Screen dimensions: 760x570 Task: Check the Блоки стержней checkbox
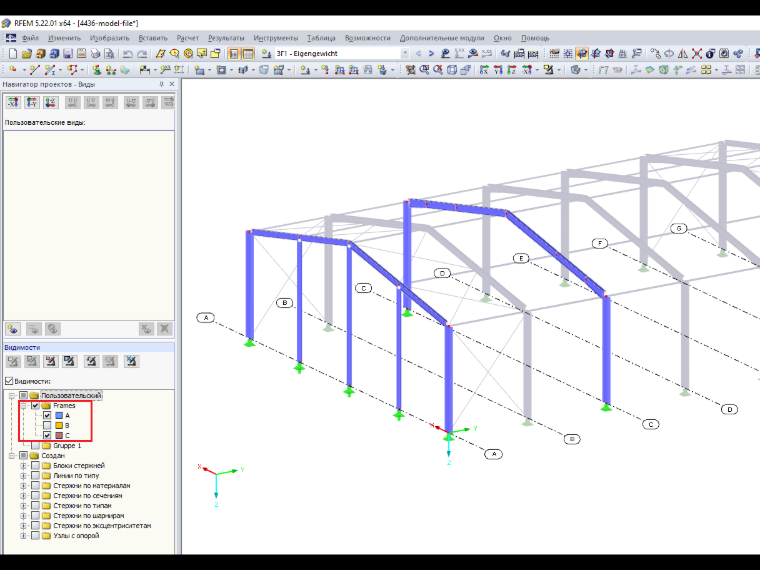click(35, 465)
